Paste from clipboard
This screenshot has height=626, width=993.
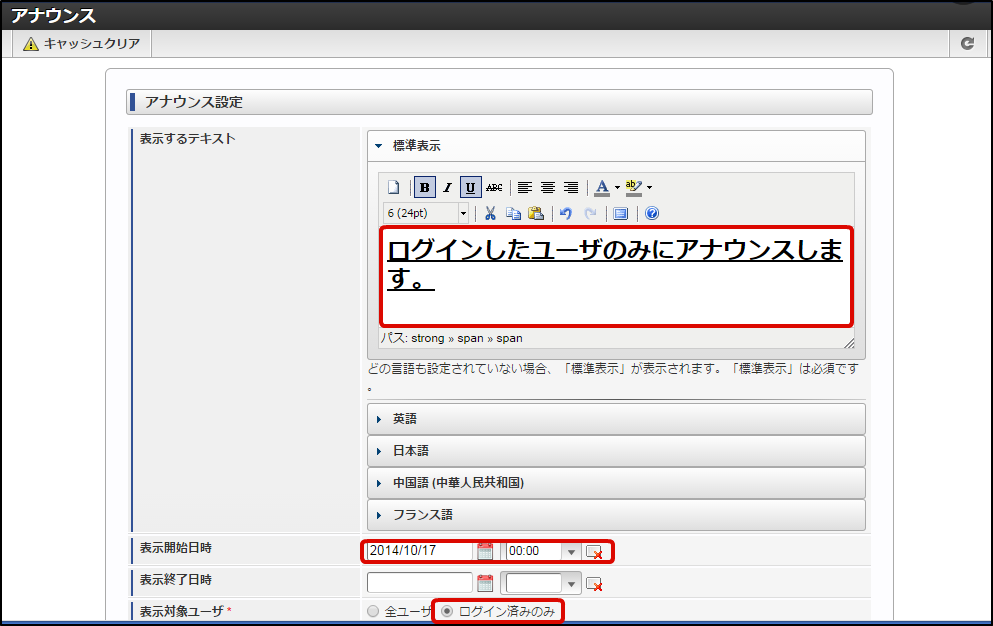tap(536, 214)
